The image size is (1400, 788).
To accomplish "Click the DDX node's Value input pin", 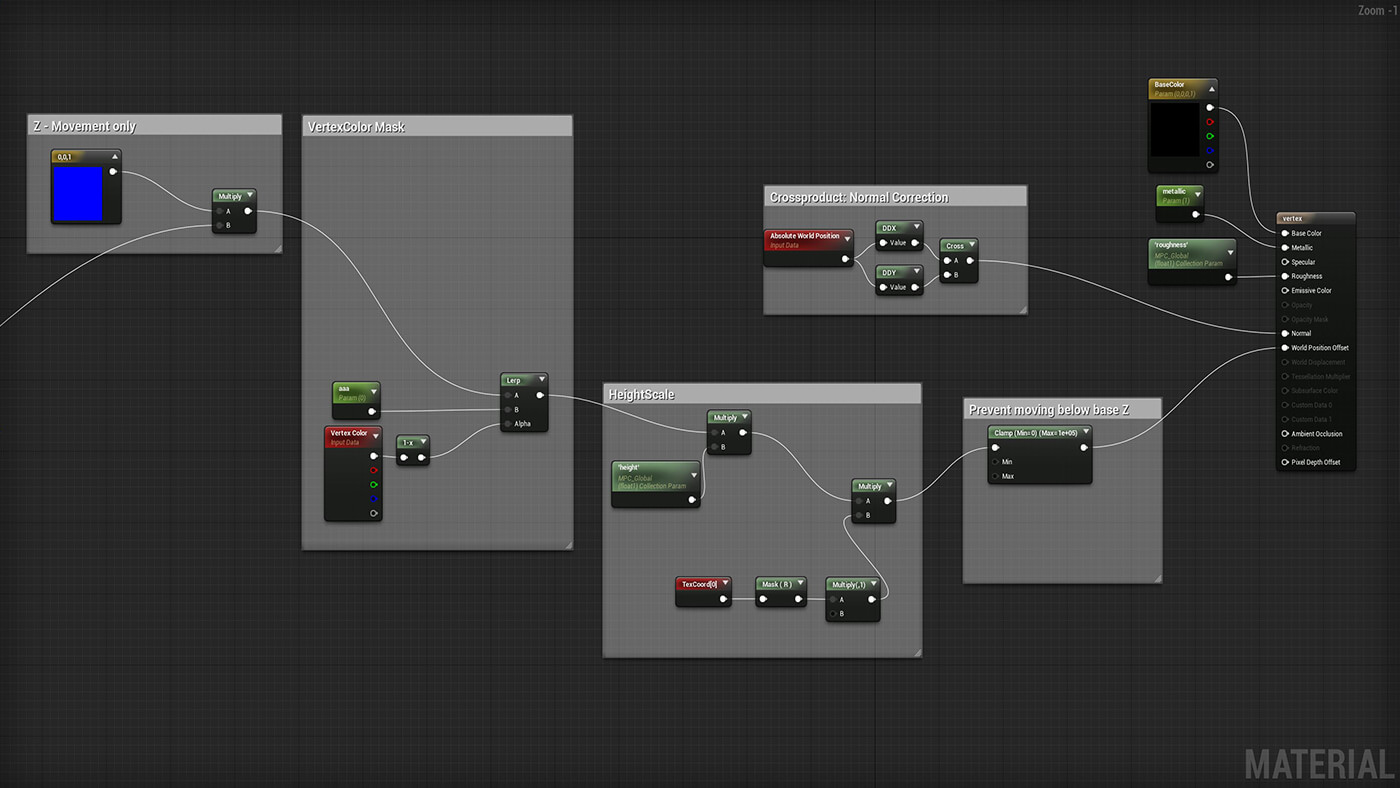I will (883, 242).
